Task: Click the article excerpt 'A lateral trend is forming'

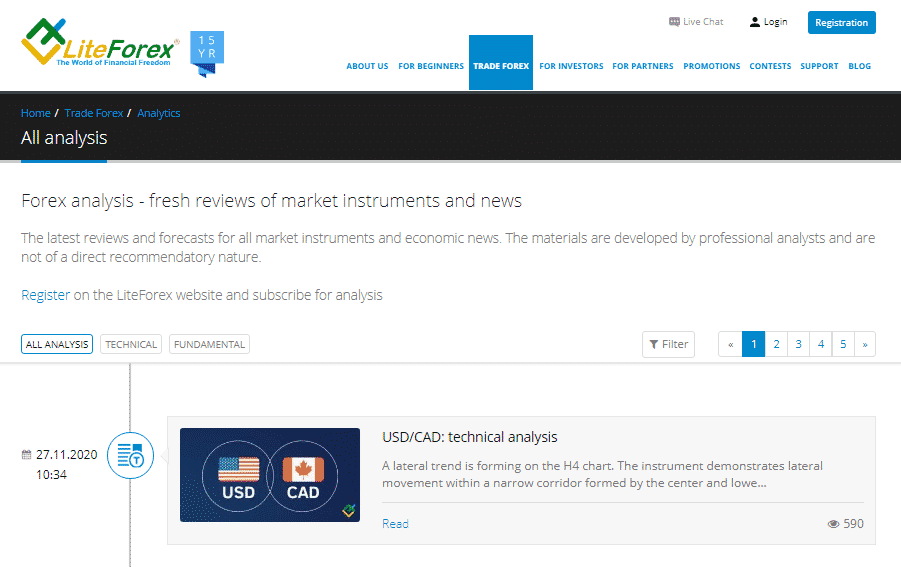Action: 602,475
